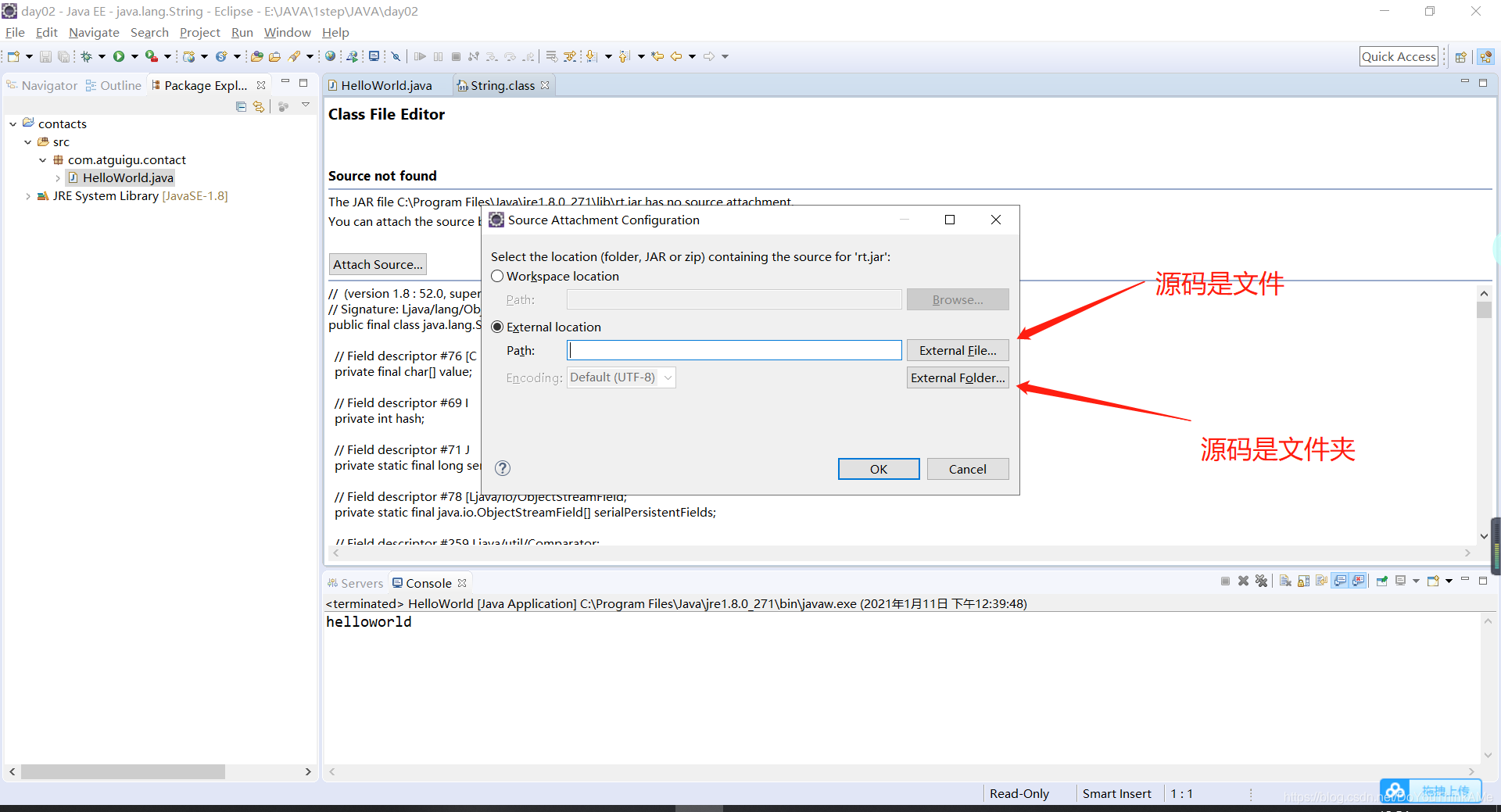Click Display Selected Console monitor icon
The image size is (1501, 812).
coord(1401,581)
